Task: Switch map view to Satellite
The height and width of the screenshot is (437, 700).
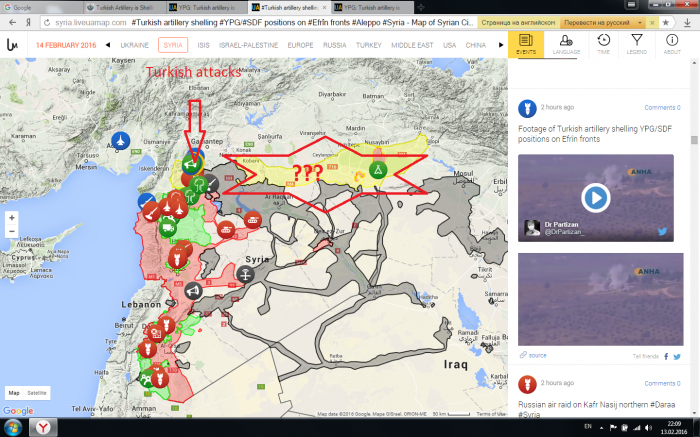Action: [37, 393]
